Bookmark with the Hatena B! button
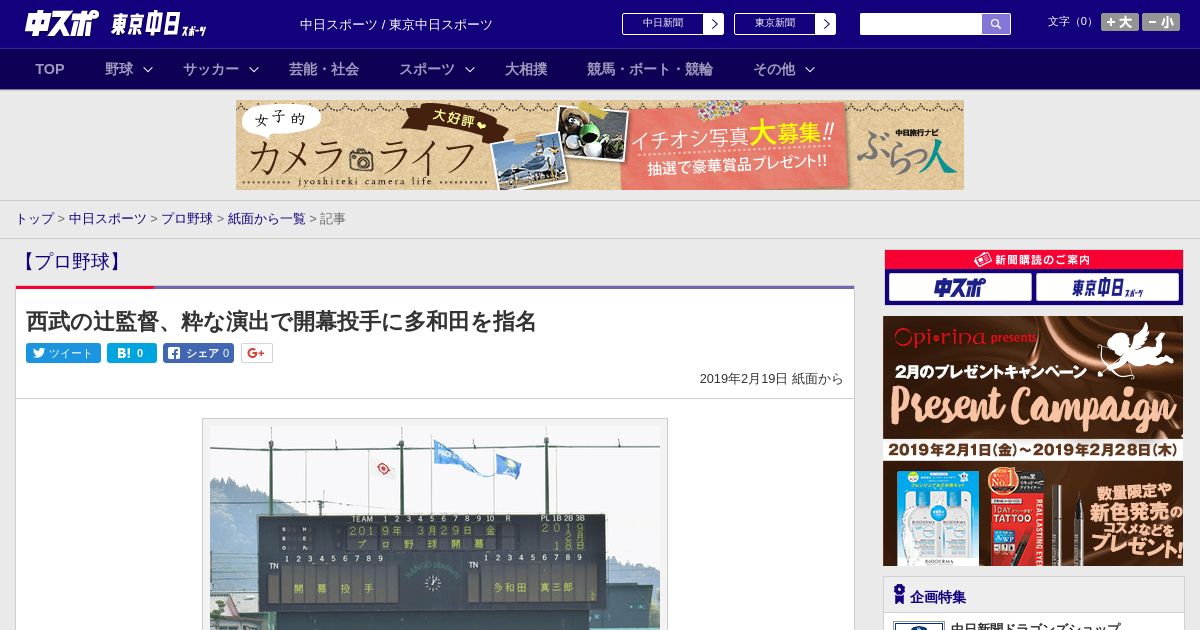 pyautogui.click(x=132, y=353)
